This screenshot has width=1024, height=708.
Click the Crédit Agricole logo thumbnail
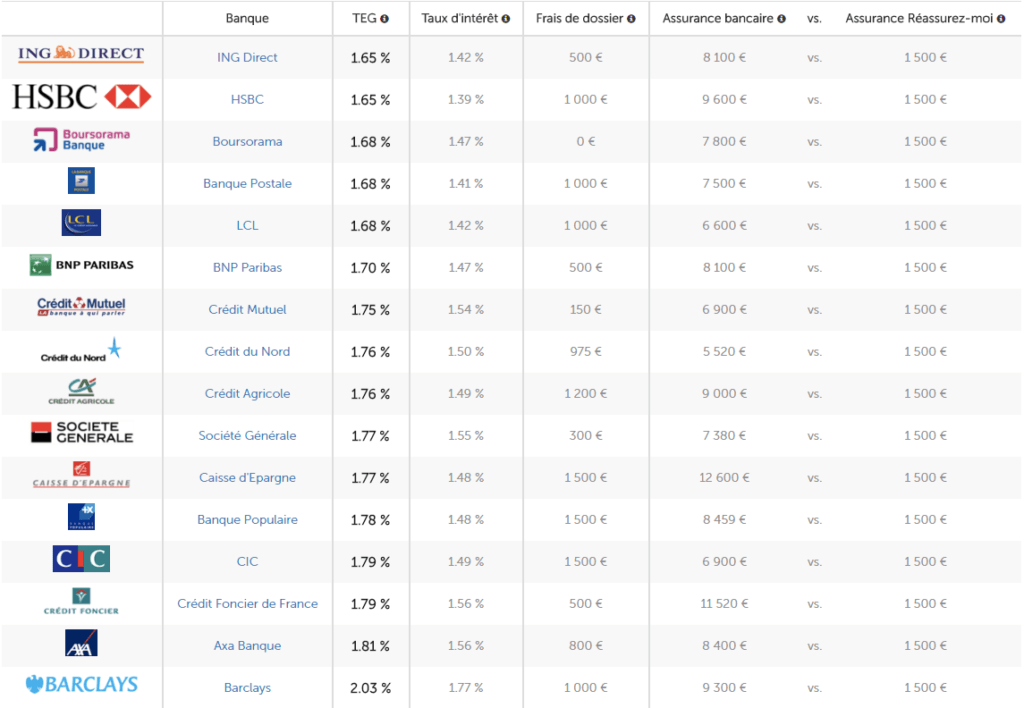[x=81, y=391]
